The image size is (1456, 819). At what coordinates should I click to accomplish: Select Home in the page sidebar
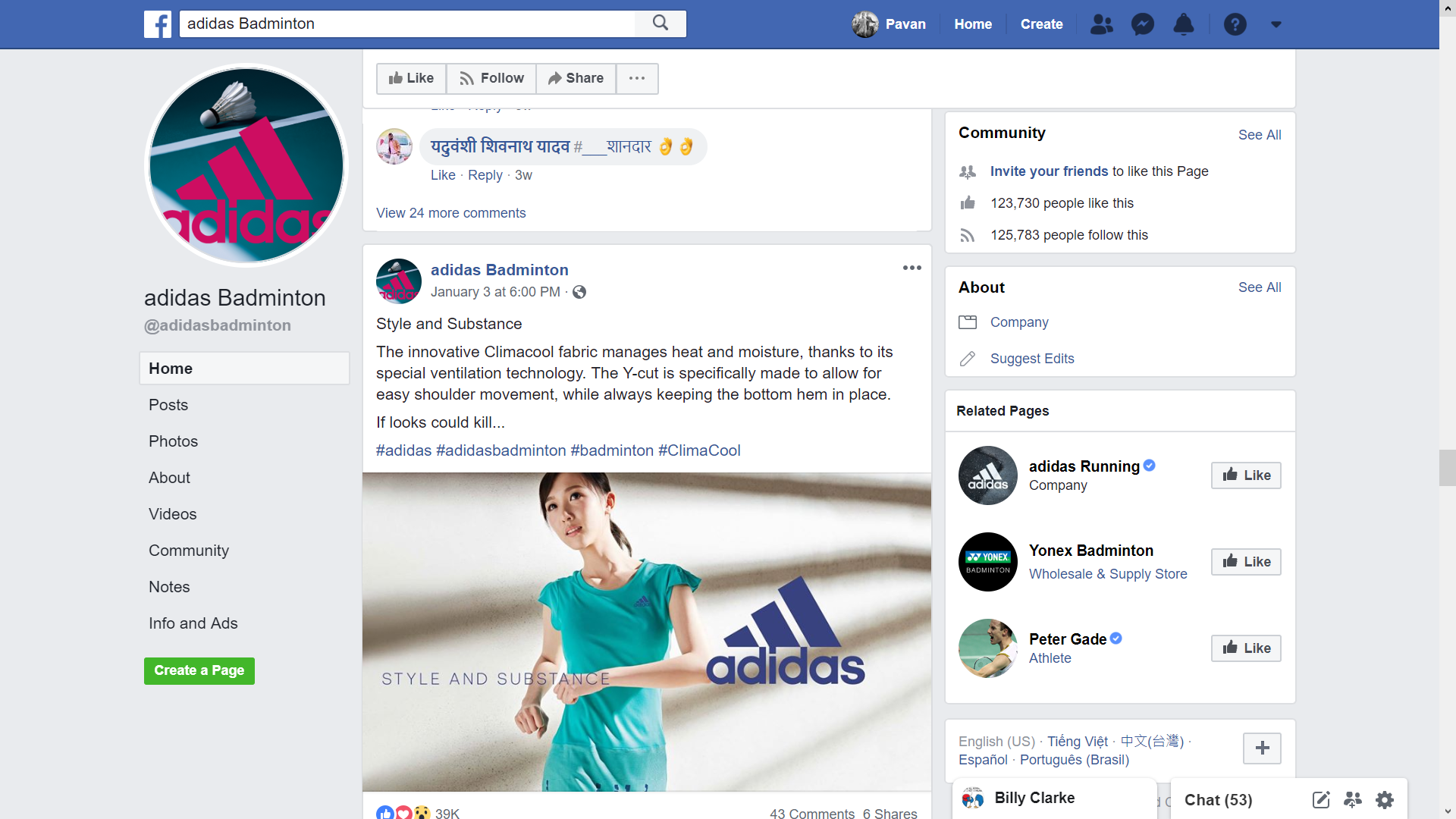[x=244, y=369]
